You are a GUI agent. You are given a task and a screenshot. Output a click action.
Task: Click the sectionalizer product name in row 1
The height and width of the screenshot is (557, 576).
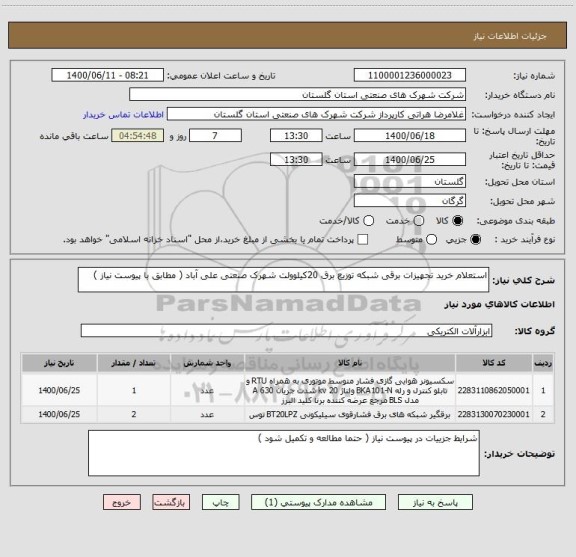pyautogui.click(x=350, y=390)
